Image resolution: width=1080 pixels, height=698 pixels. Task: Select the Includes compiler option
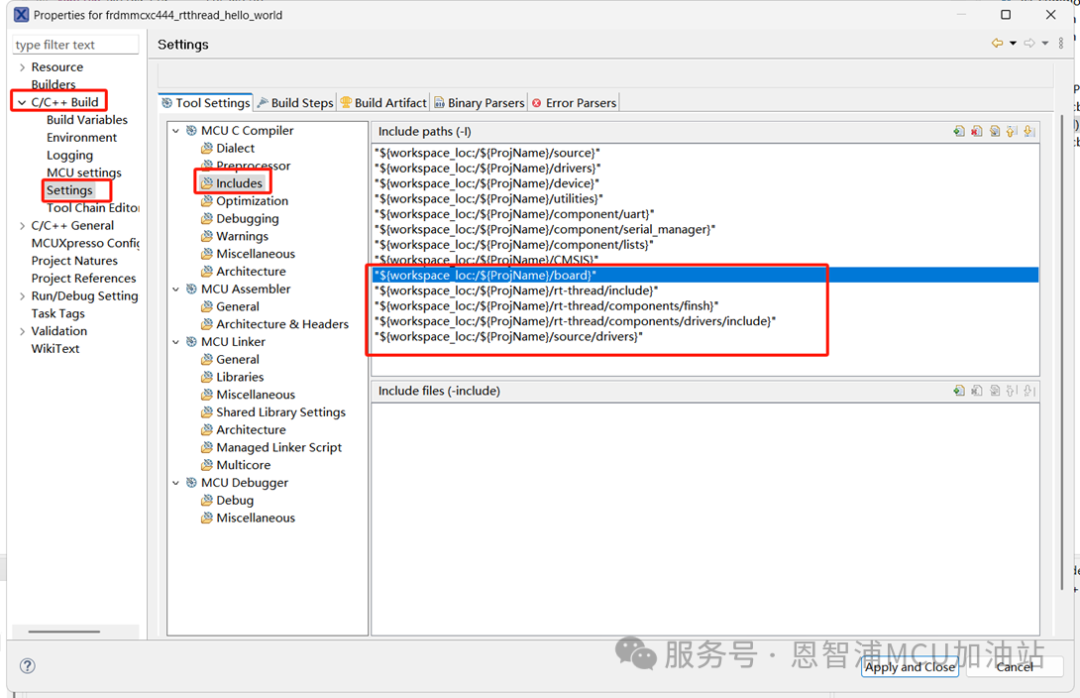[x=239, y=183]
